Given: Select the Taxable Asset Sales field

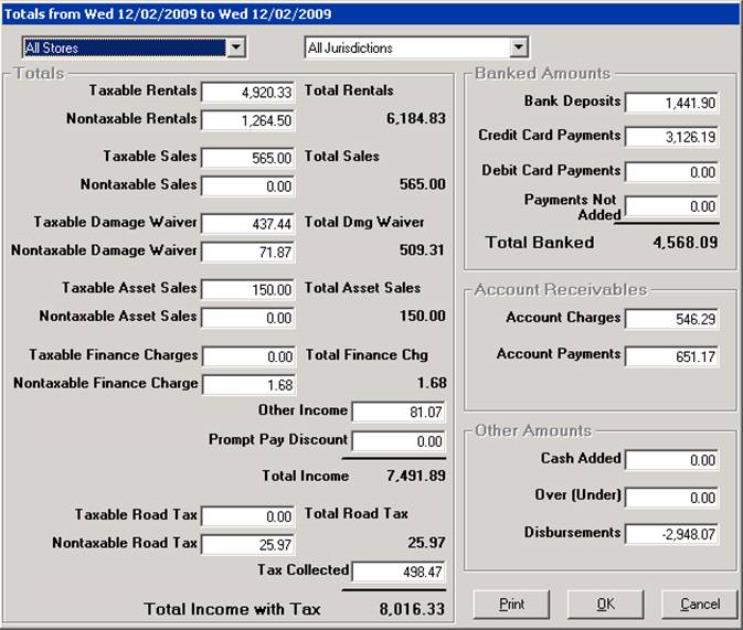Looking at the screenshot, I should point(248,290).
